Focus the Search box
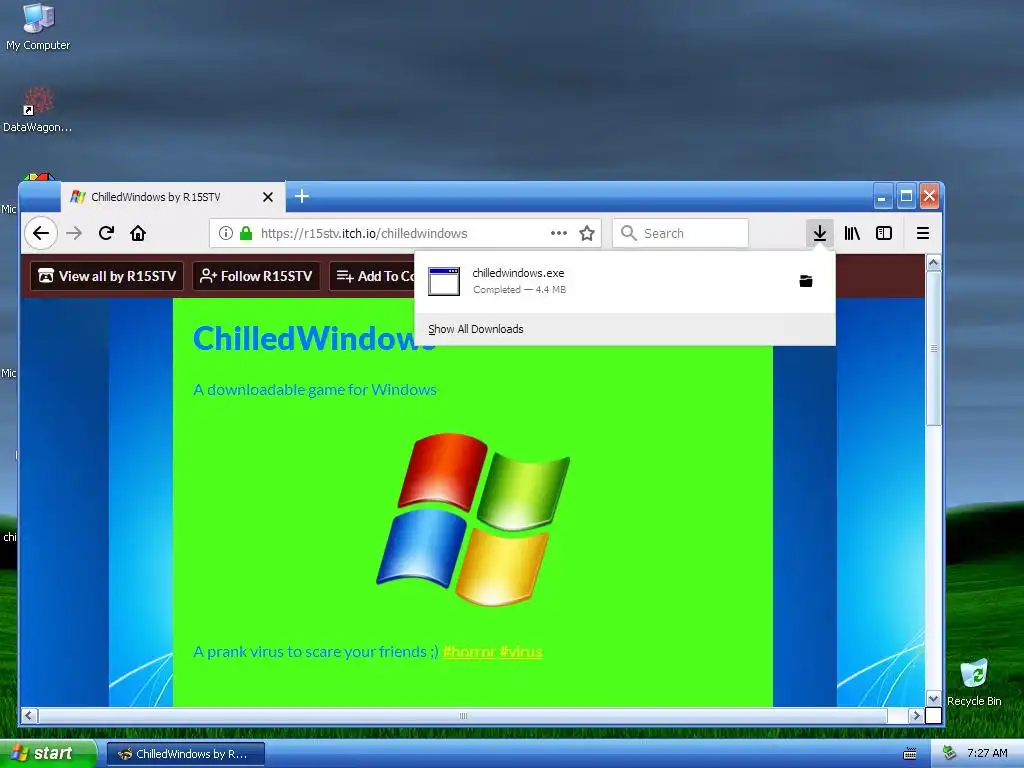Screen dimensions: 1024x768 pos(680,233)
